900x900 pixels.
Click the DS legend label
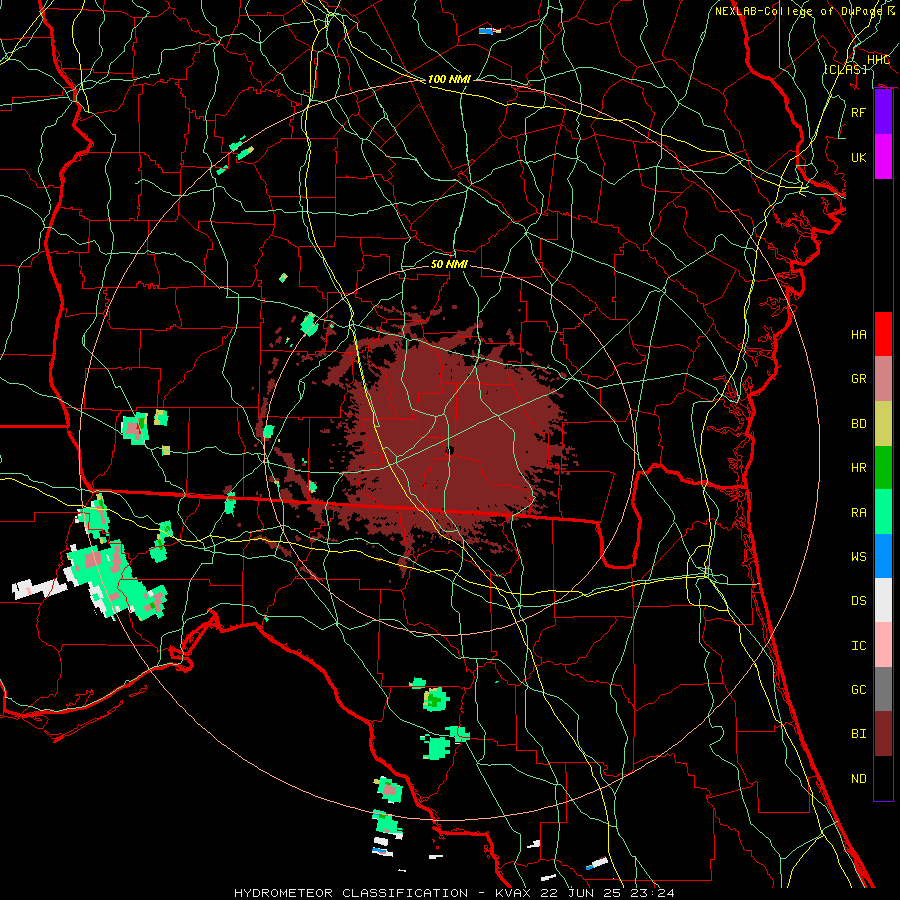click(859, 601)
